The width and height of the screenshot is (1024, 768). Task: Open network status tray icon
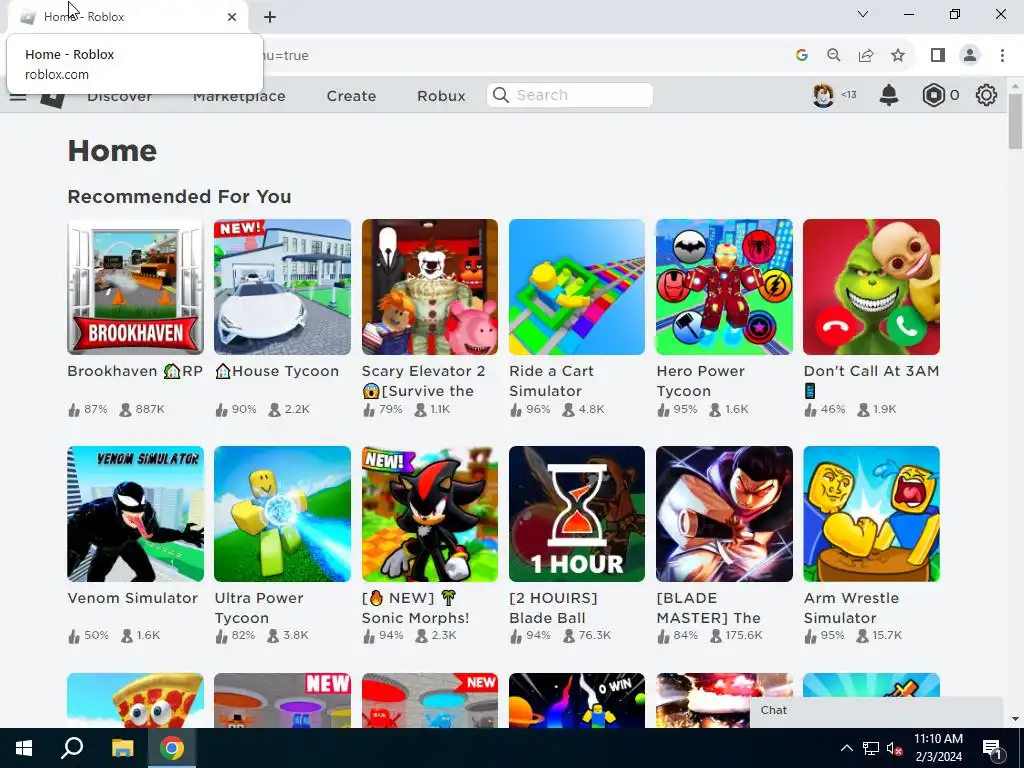click(x=871, y=748)
